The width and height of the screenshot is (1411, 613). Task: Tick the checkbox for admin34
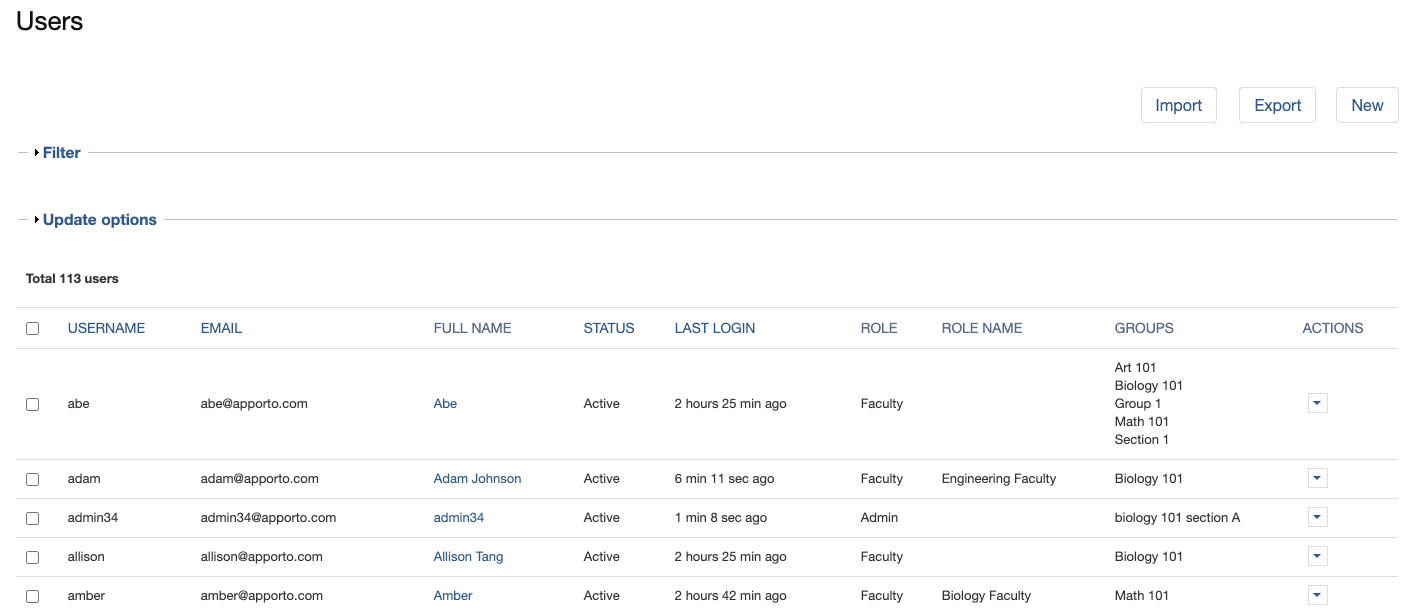(33, 518)
